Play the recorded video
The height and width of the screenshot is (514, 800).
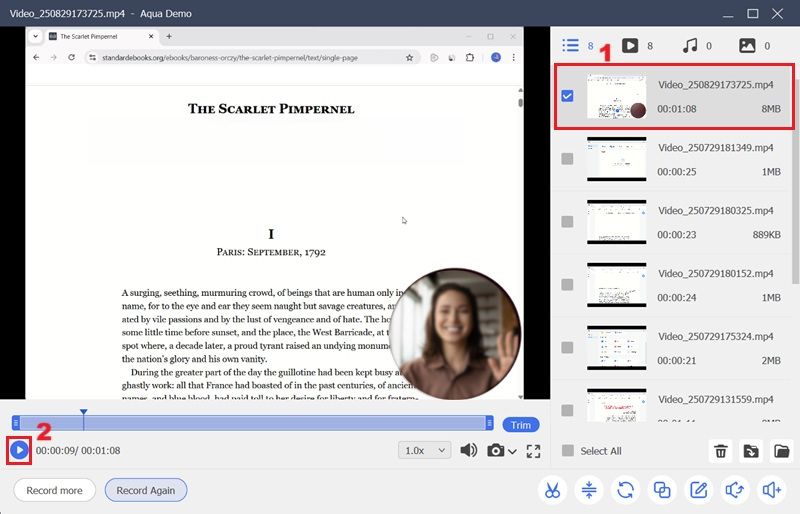tap(19, 450)
